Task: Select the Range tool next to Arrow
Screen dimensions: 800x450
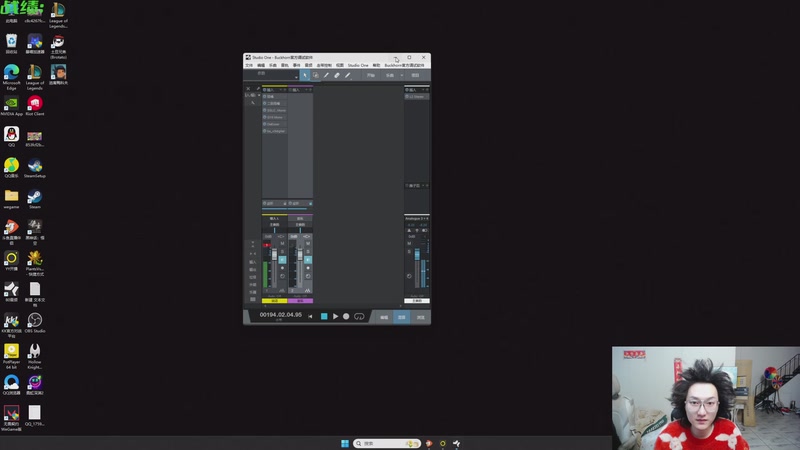Action: tap(316, 76)
